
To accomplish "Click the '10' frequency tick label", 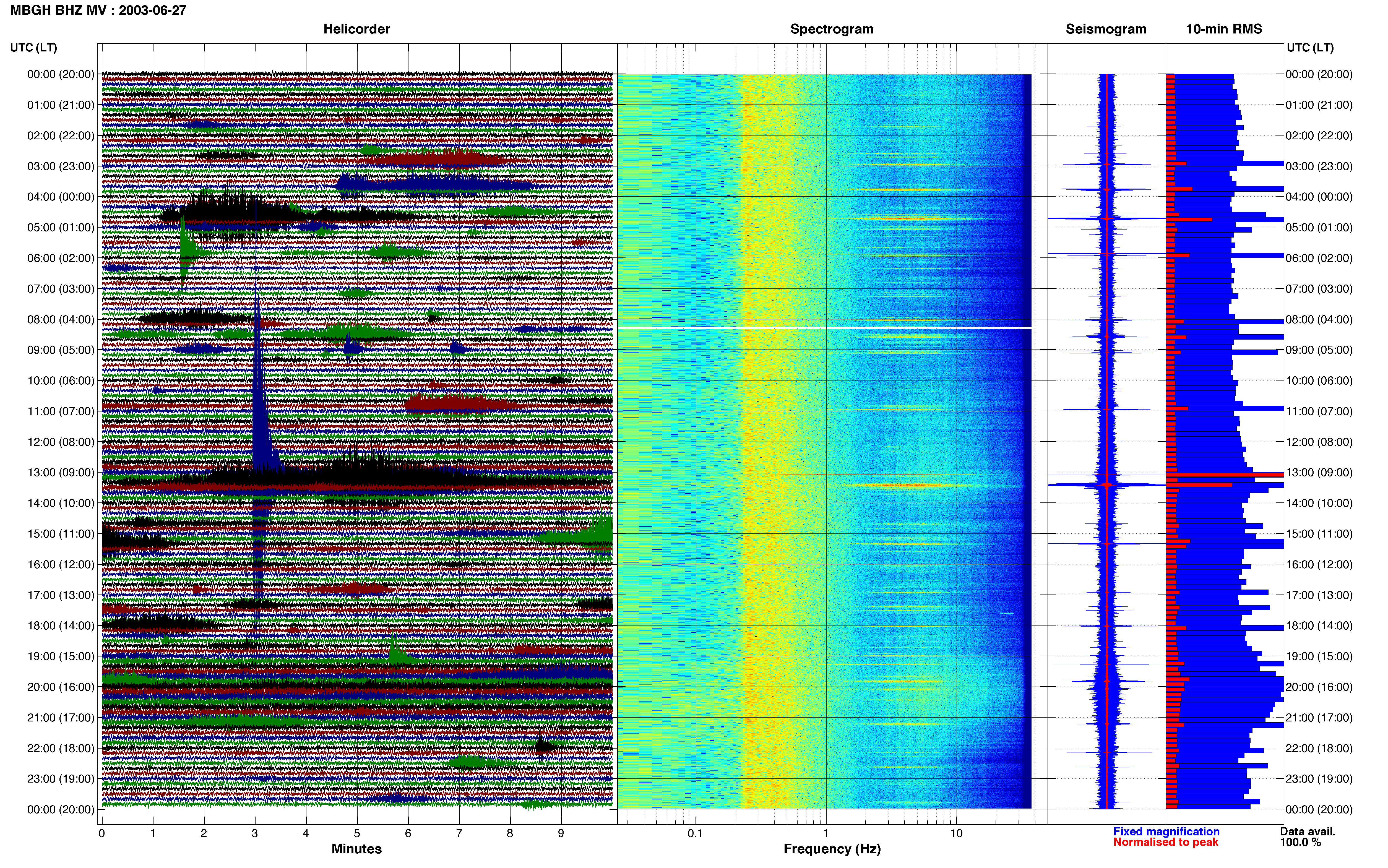I will (956, 833).
